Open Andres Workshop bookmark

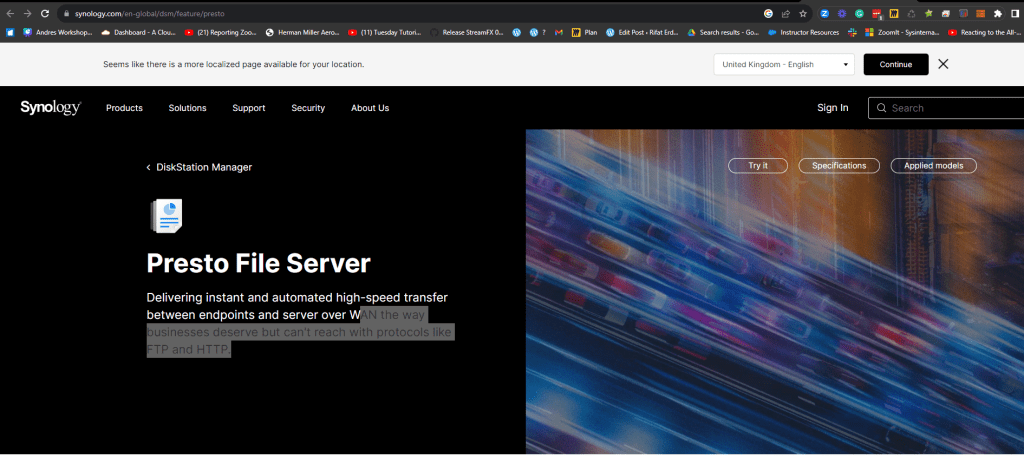(57, 32)
